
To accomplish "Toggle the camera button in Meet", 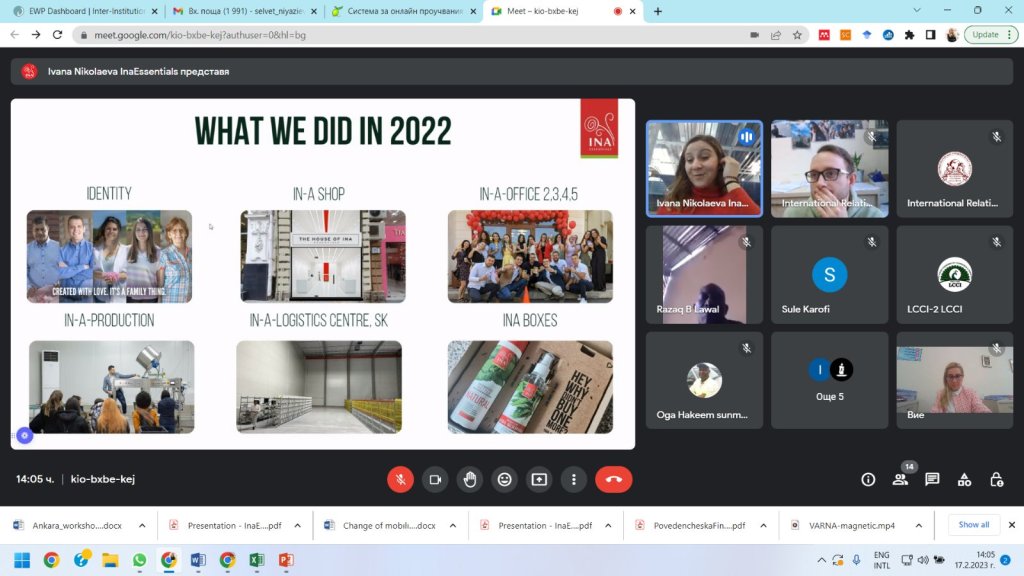I will click(x=435, y=479).
